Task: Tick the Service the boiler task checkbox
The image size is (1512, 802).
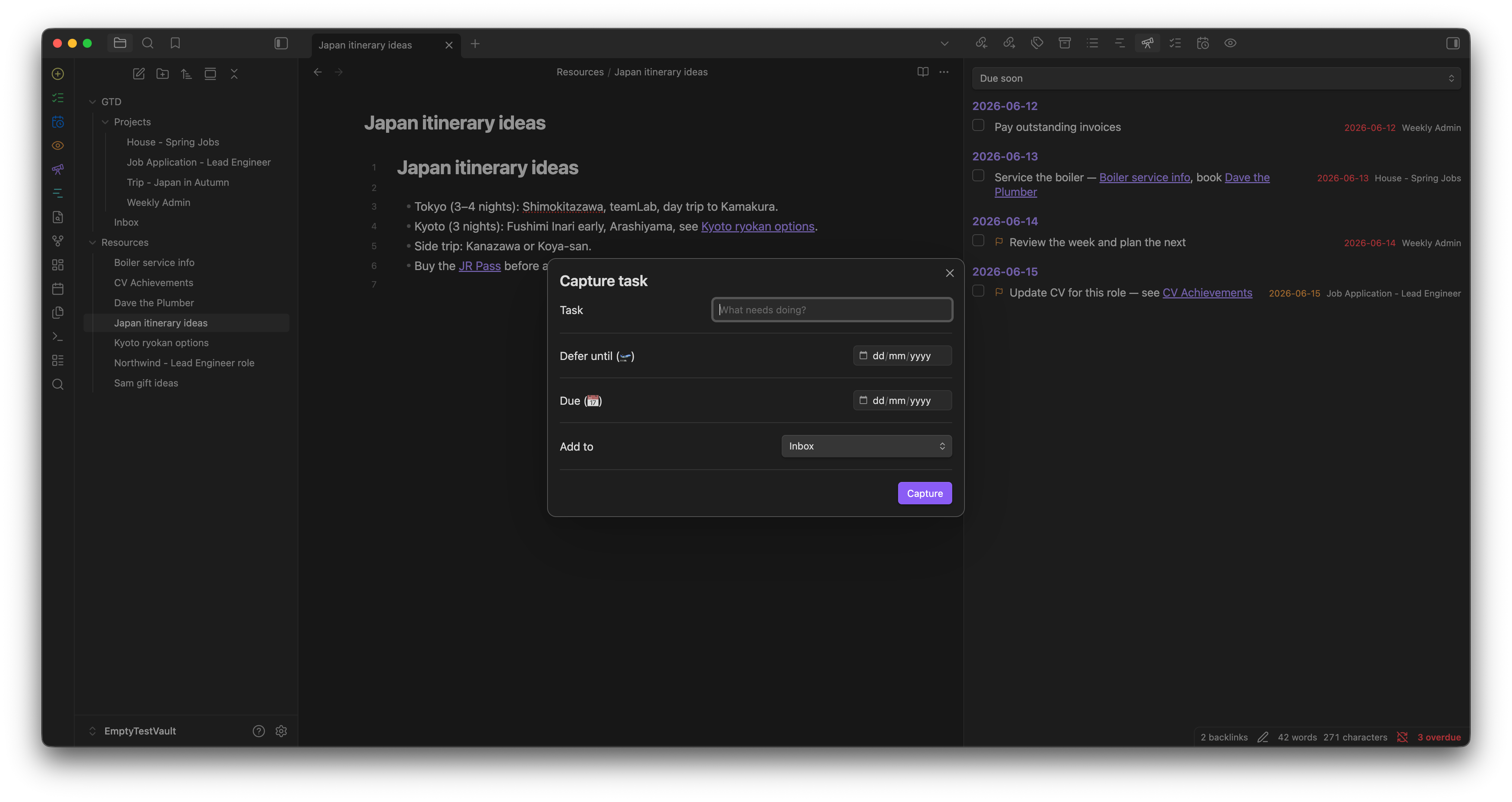Action: [978, 176]
